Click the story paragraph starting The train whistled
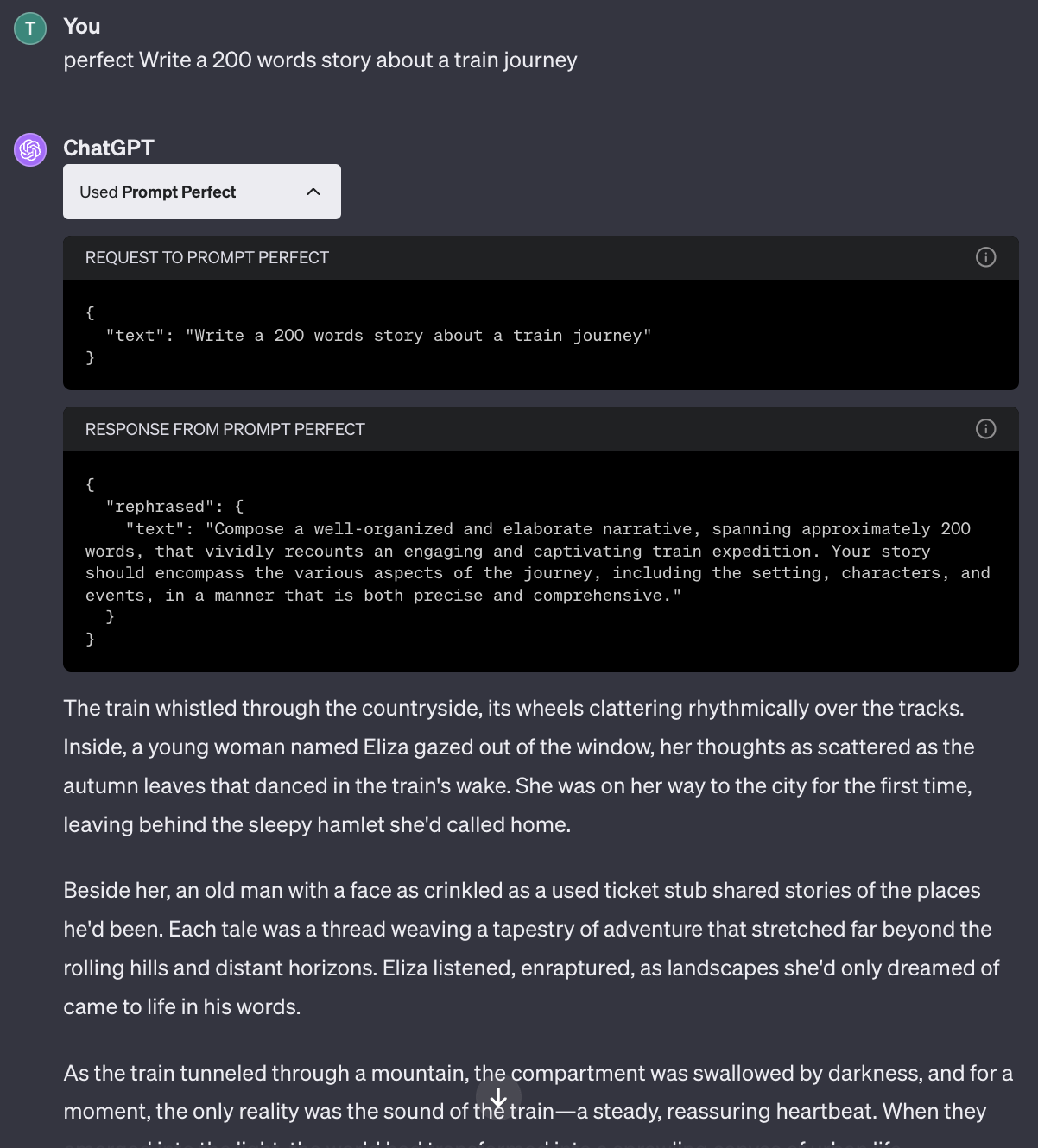Image resolution: width=1038 pixels, height=1148 pixels. coord(518,766)
